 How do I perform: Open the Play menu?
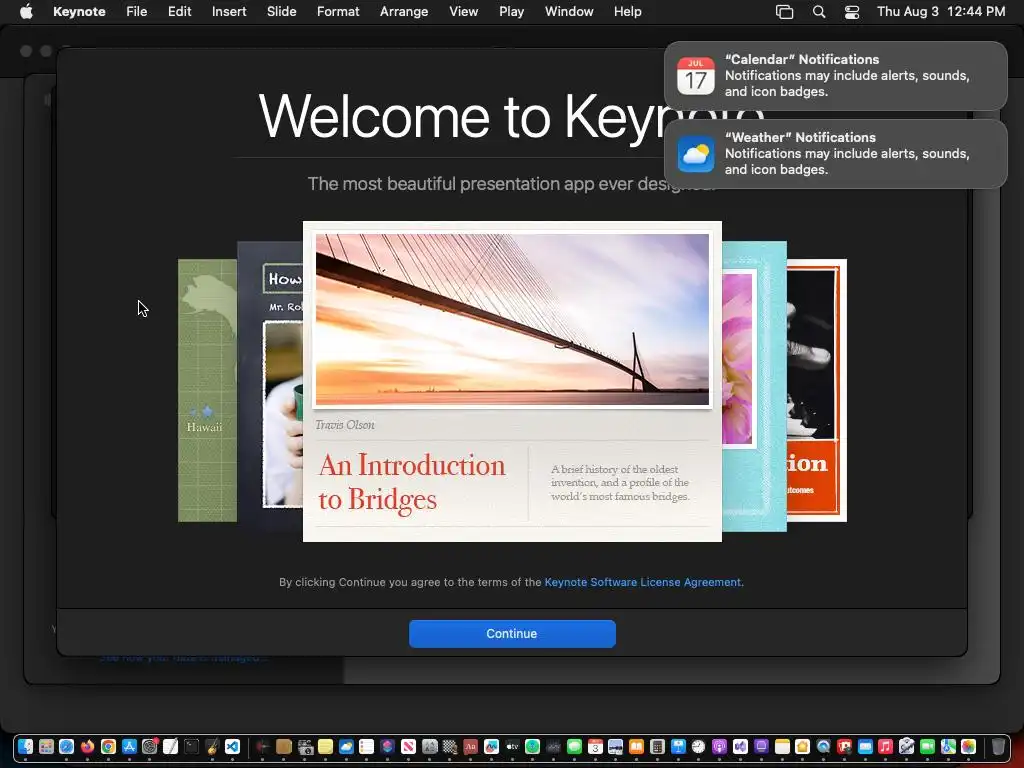(511, 11)
